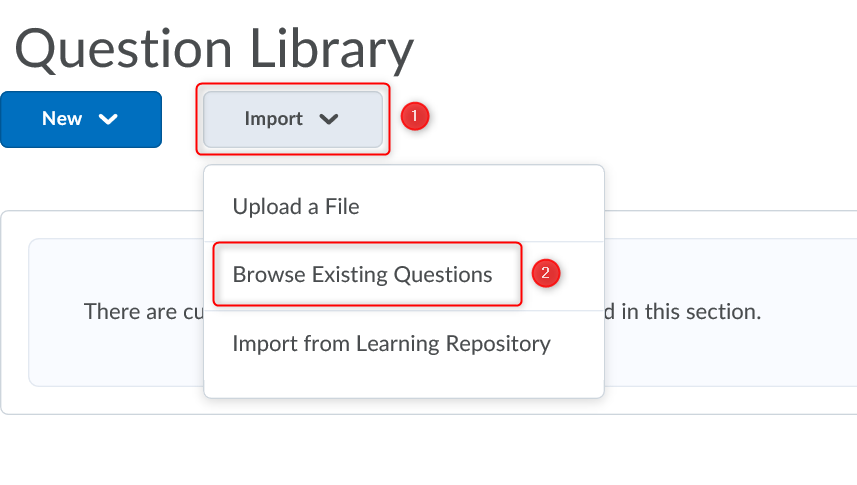Choose Browse Existing Questions menu item
The width and height of the screenshot is (857, 485).
[362, 274]
